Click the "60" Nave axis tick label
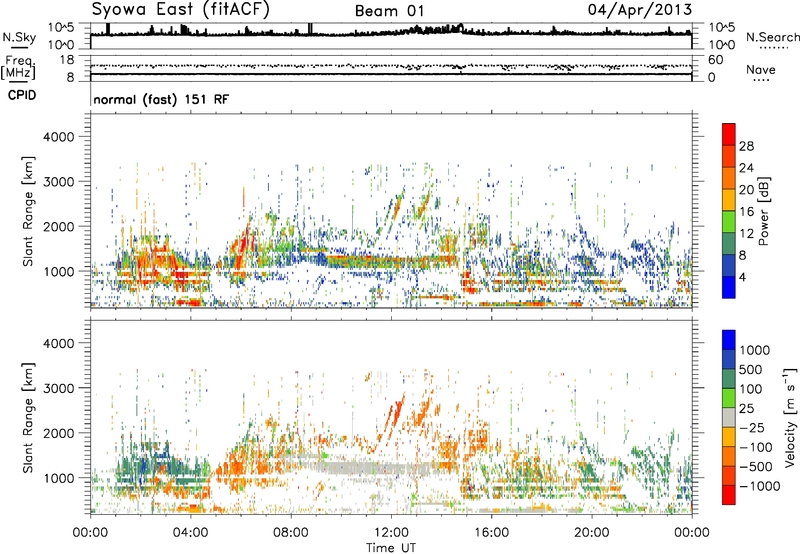 715,60
